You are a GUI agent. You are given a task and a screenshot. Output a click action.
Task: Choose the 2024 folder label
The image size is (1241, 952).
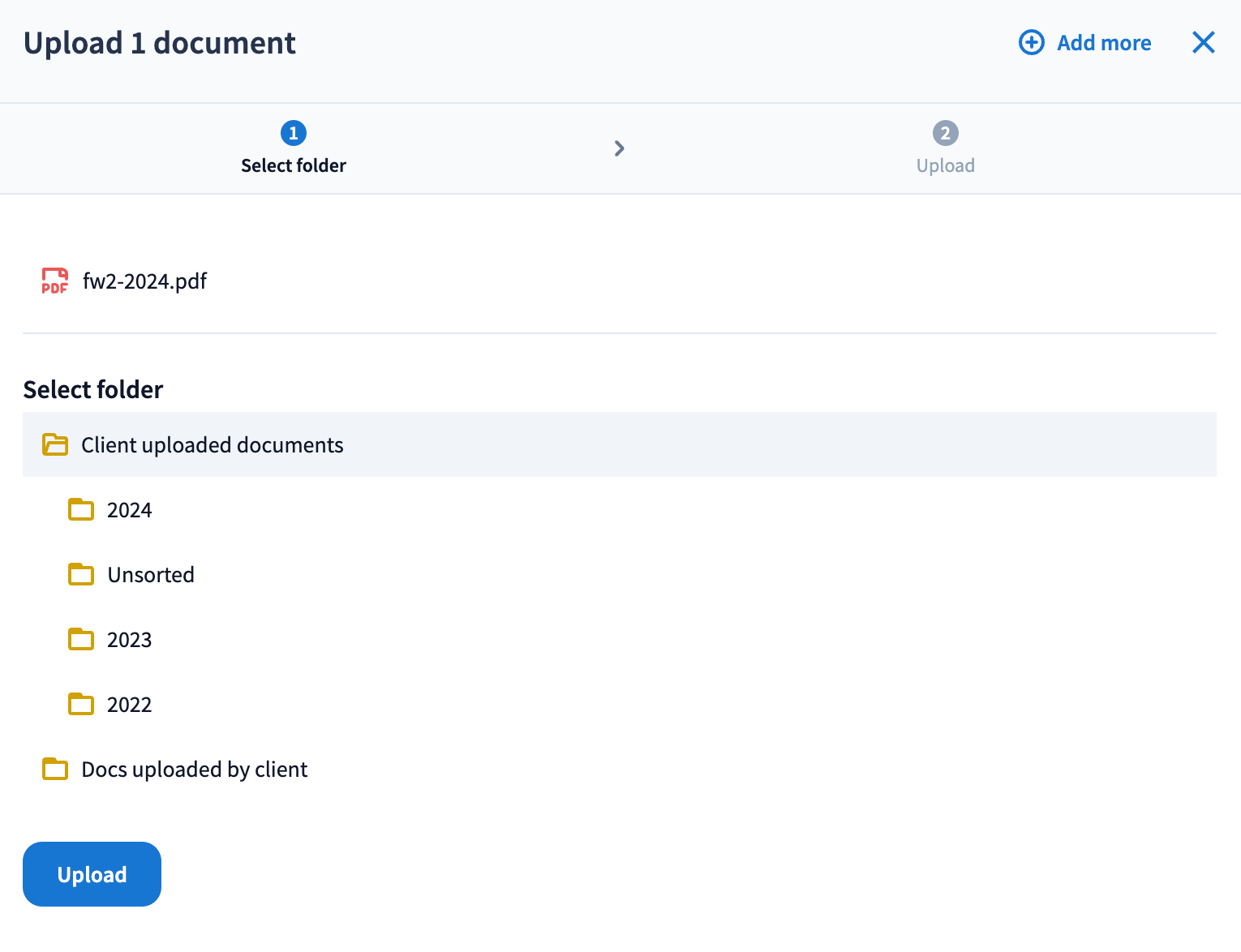[x=129, y=510]
